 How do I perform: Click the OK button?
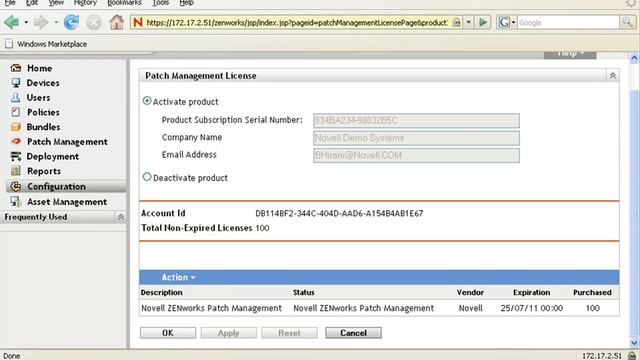tap(168, 333)
